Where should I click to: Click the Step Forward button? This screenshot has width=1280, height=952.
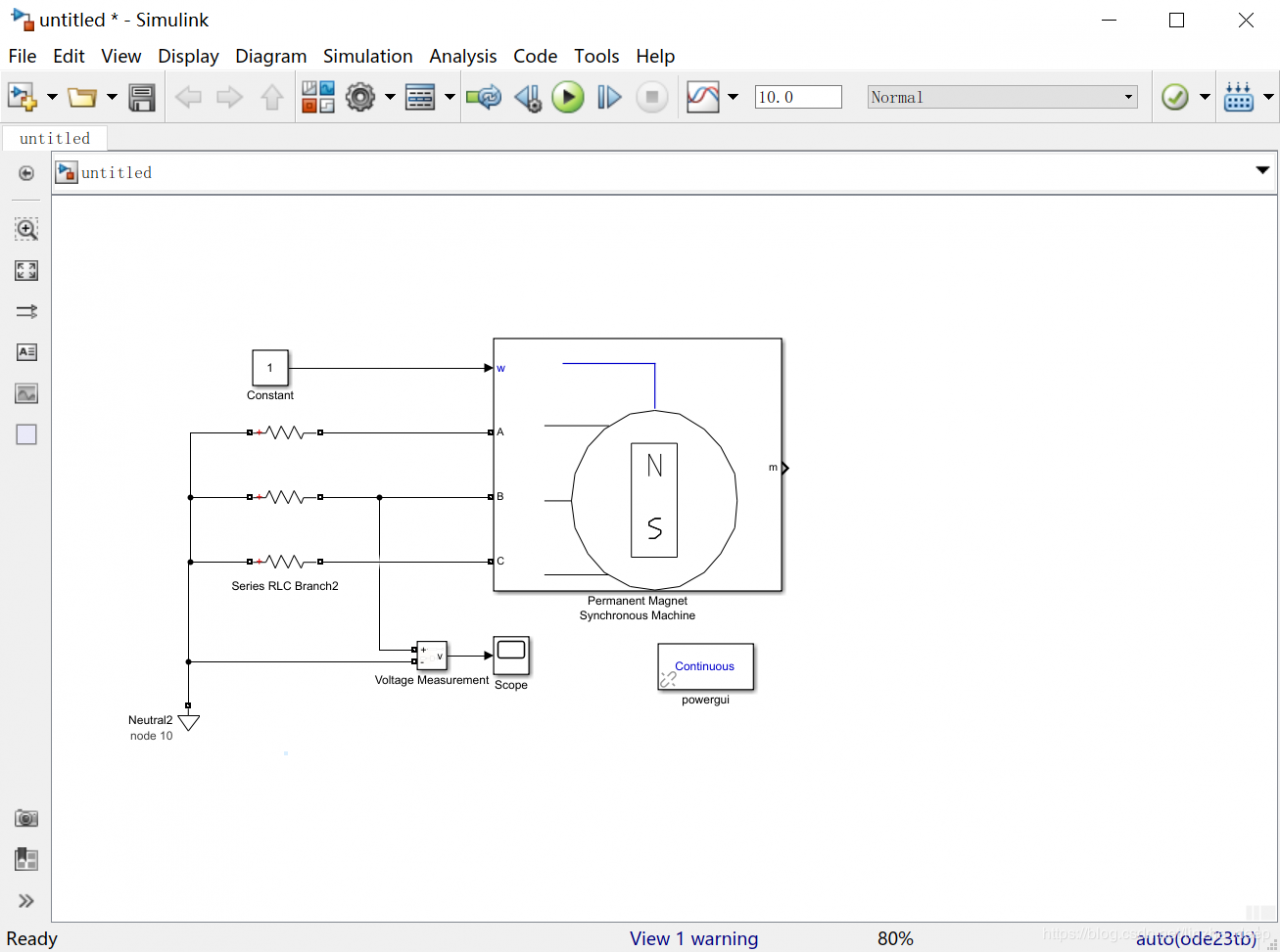click(x=609, y=97)
